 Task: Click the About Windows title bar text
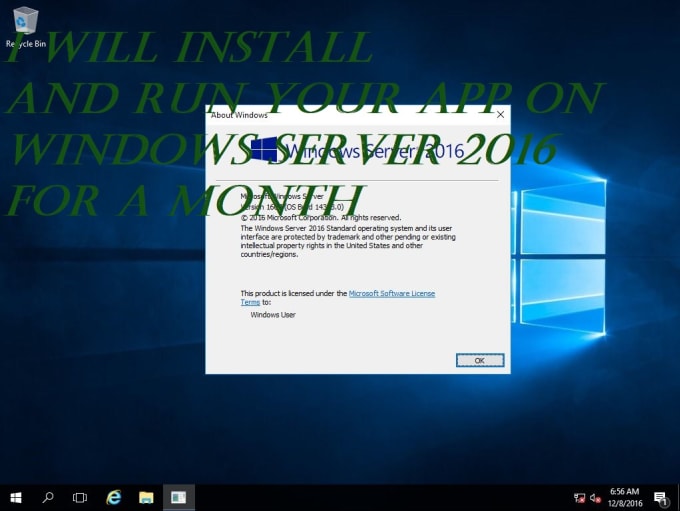(239, 115)
